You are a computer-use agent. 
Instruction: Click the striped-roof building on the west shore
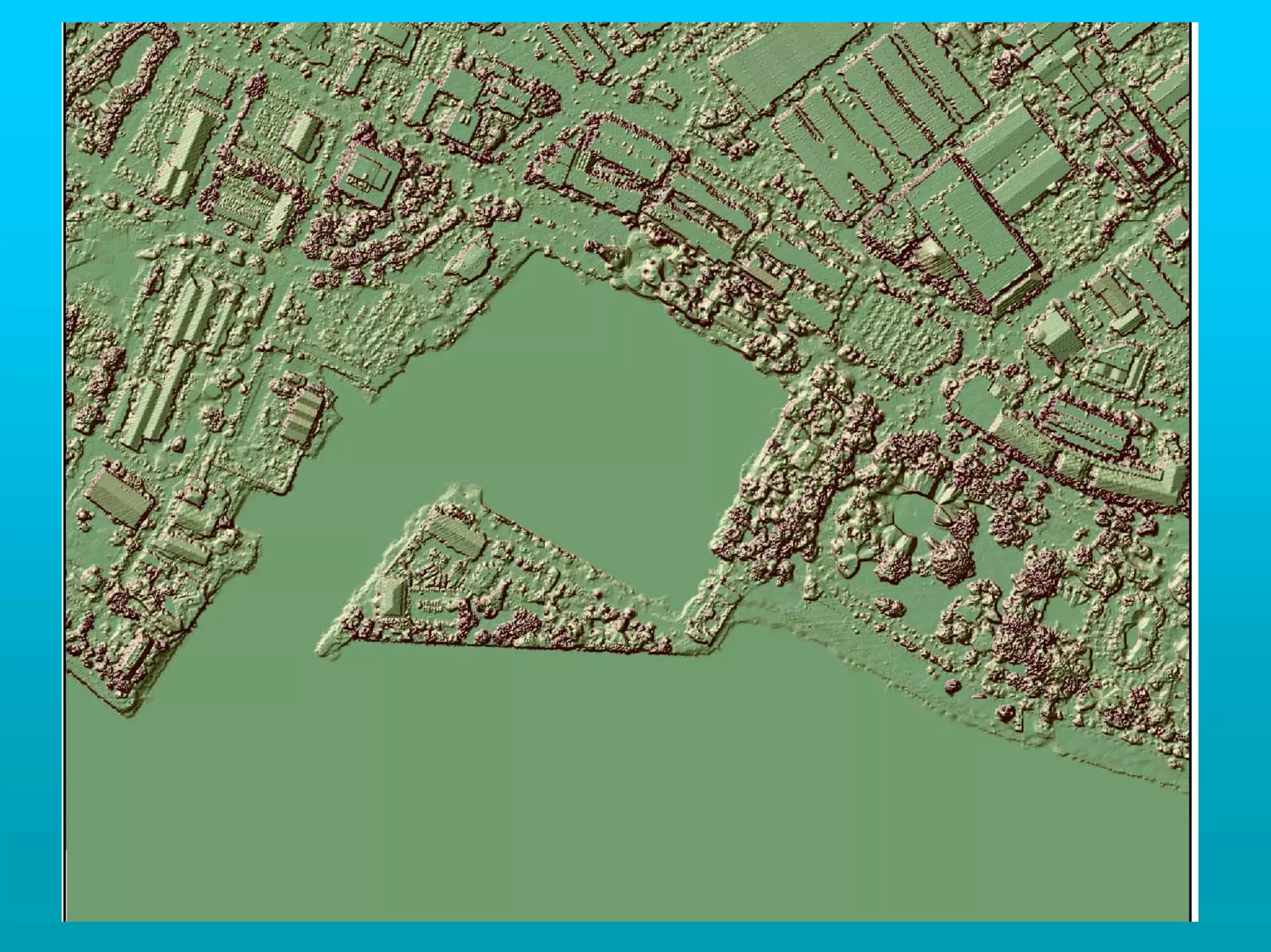click(x=303, y=414)
